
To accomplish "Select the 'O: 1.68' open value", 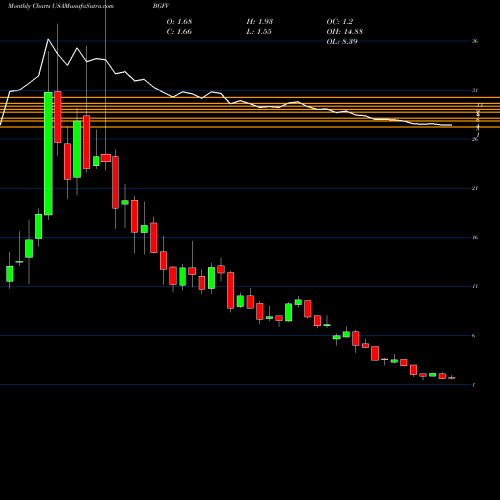I will [x=179, y=22].
